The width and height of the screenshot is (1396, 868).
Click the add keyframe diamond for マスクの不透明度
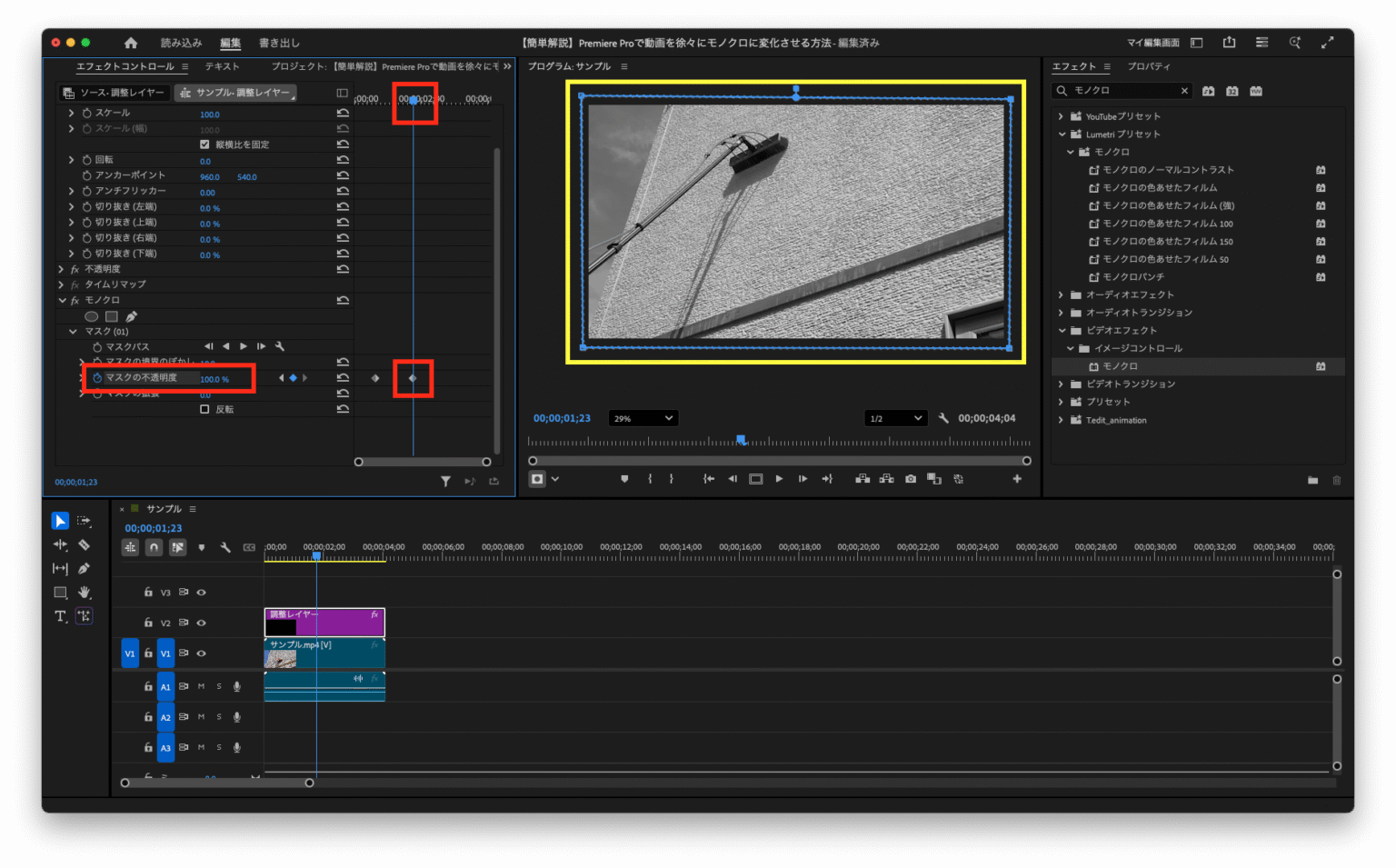click(294, 377)
